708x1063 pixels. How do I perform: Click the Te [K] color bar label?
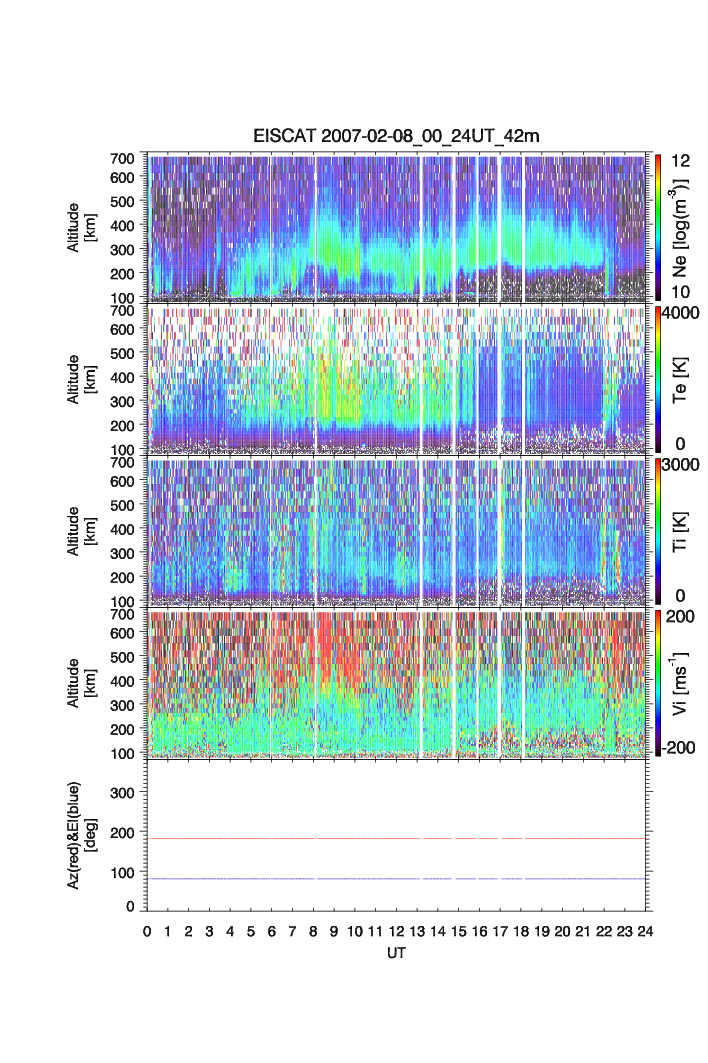coord(683,378)
